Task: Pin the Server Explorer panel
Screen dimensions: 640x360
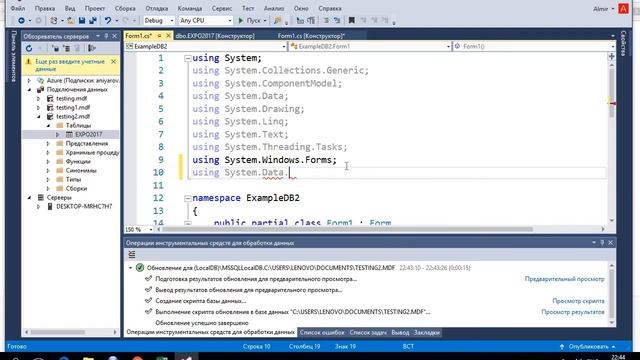Action: pos(106,36)
